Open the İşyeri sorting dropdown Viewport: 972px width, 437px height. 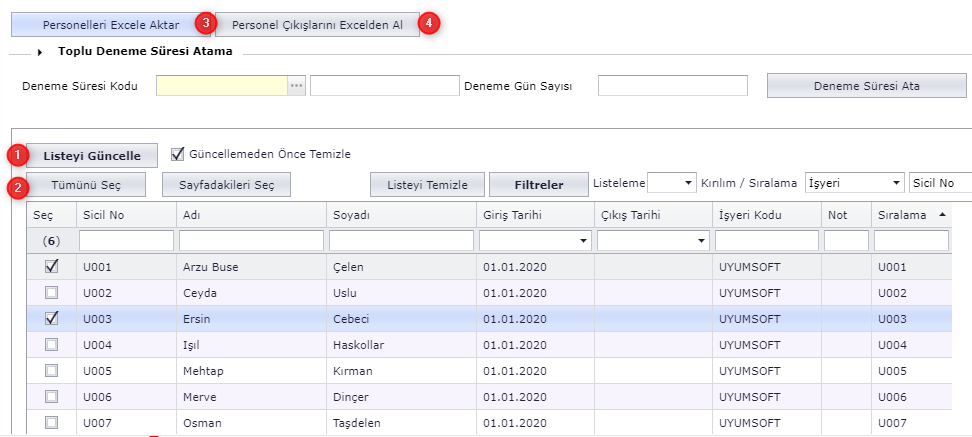pos(894,184)
